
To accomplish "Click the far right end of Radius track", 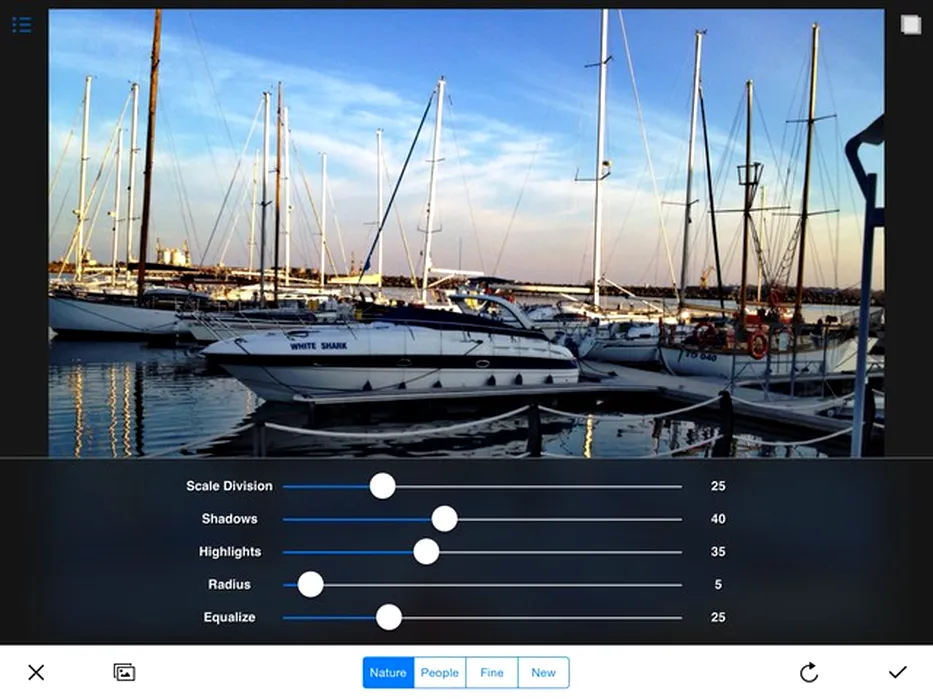I will tap(678, 585).
